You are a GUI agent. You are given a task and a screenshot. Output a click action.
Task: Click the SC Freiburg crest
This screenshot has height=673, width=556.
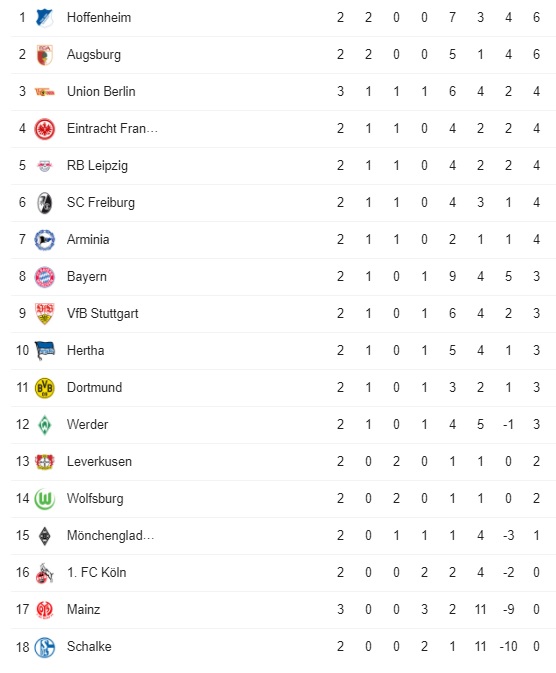click(44, 203)
